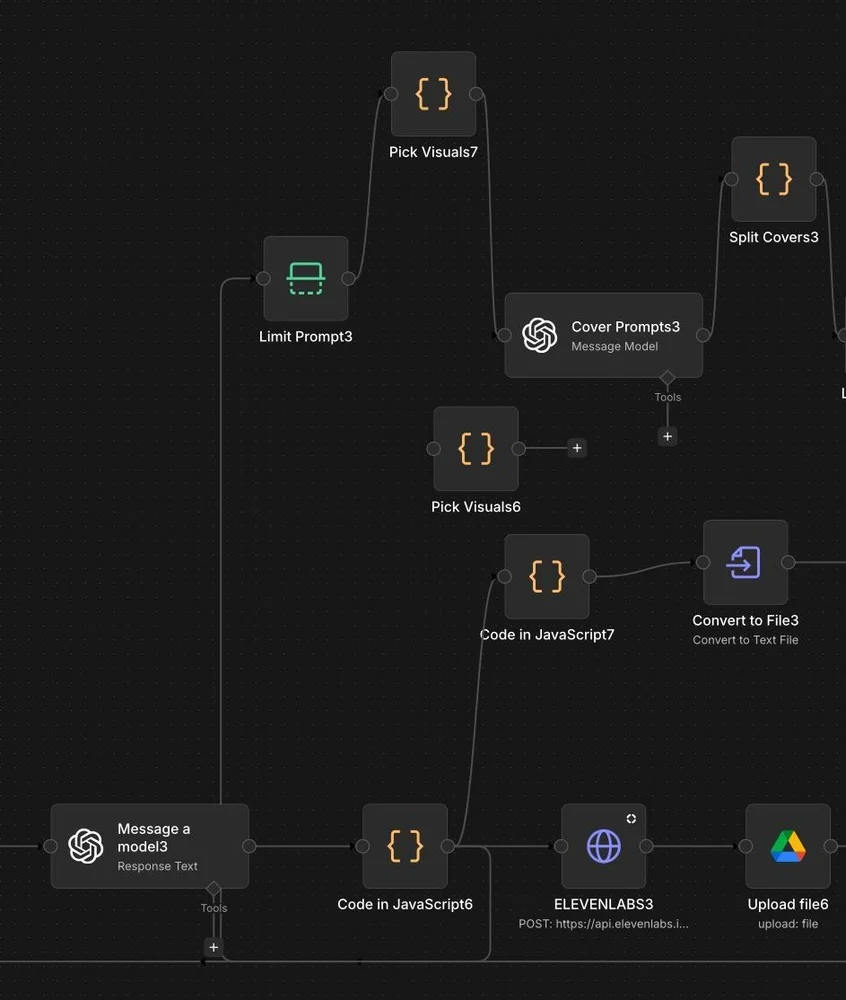The height and width of the screenshot is (1000, 846).
Task: Add a node with plus after Pick Visuals6
Action: [577, 448]
